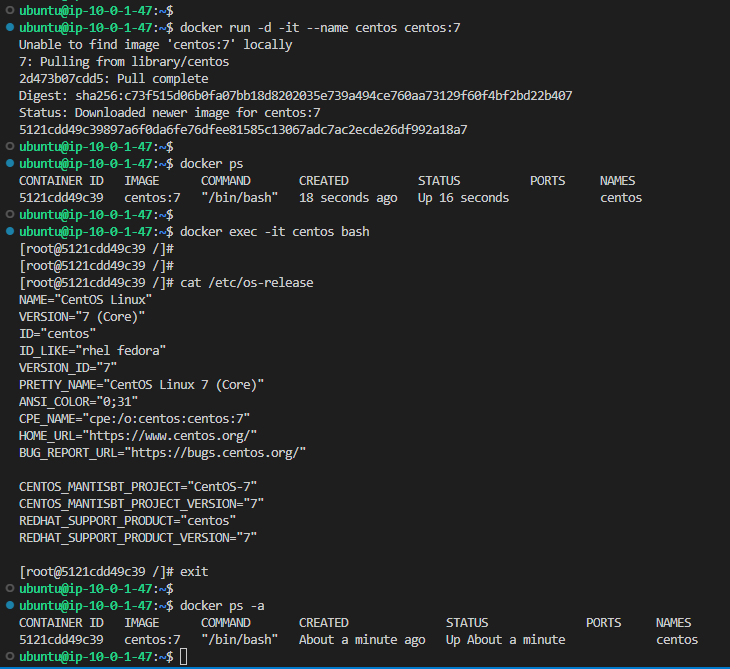The width and height of the screenshot is (730, 669).
Task: Click the VERSION_ID="7" line
Action: coord(68,368)
